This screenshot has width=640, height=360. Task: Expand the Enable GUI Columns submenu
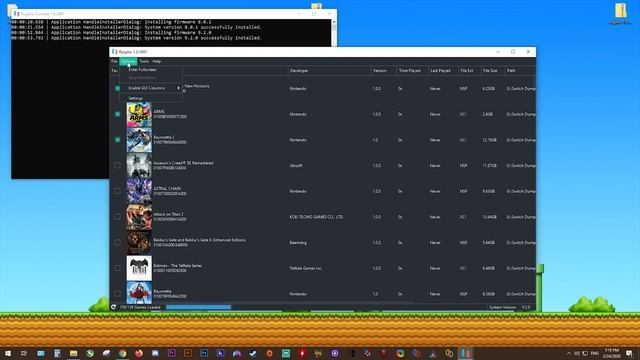point(151,88)
